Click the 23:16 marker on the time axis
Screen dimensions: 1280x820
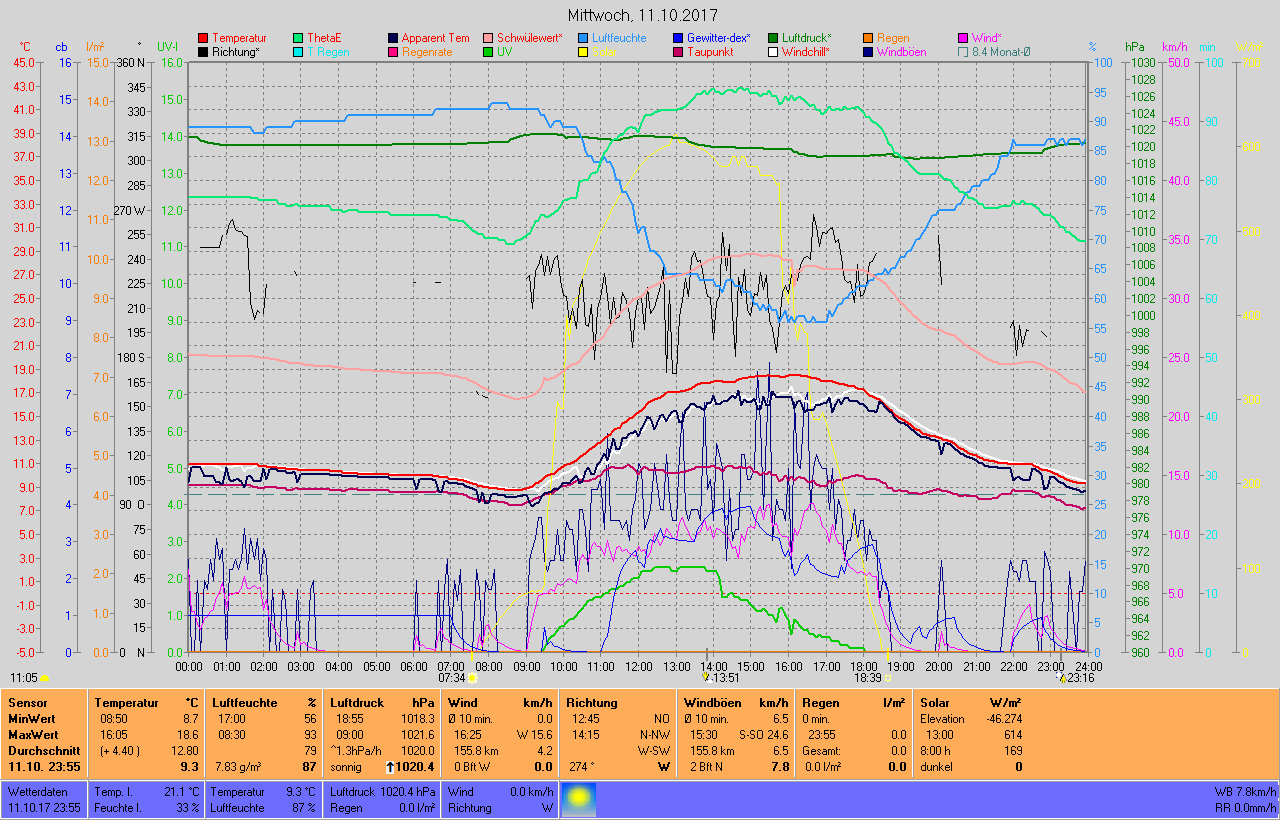1061,677
